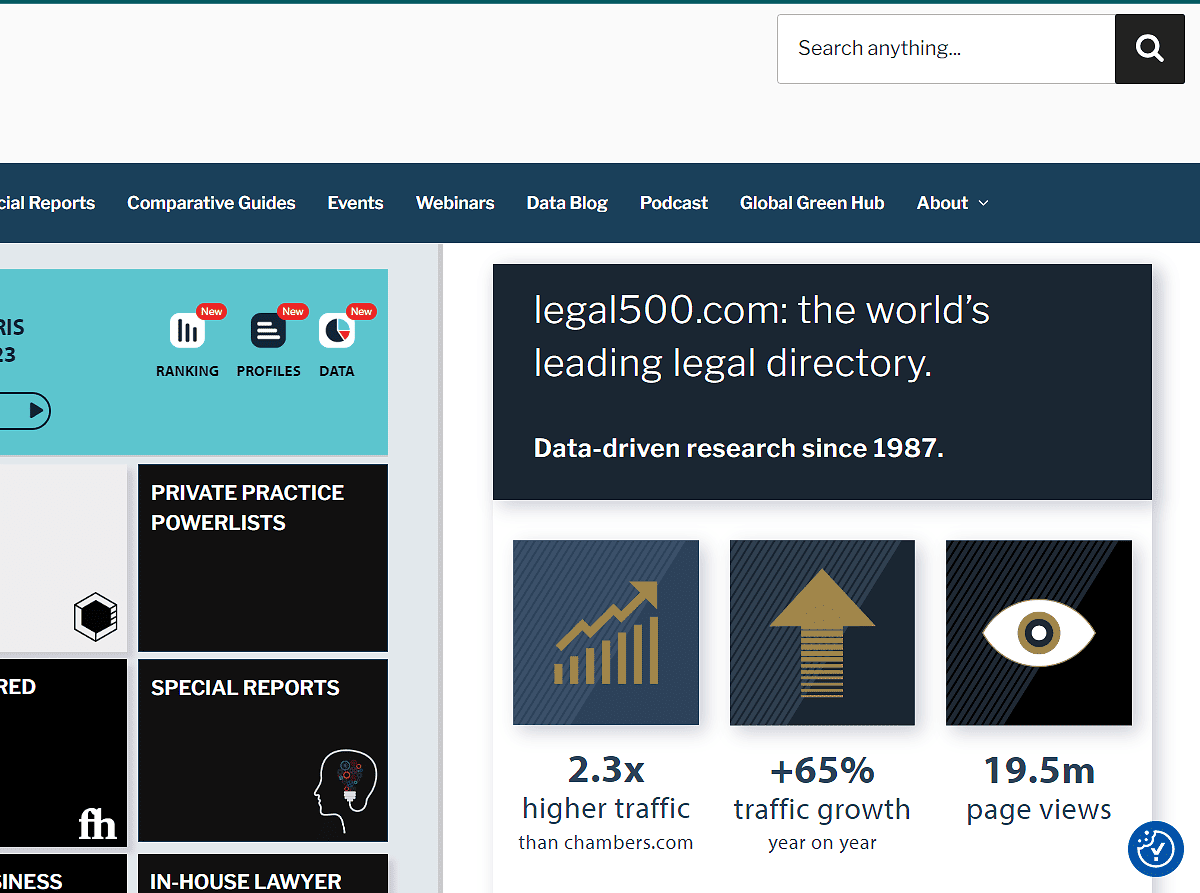Select the Profiles icon

click(x=268, y=330)
